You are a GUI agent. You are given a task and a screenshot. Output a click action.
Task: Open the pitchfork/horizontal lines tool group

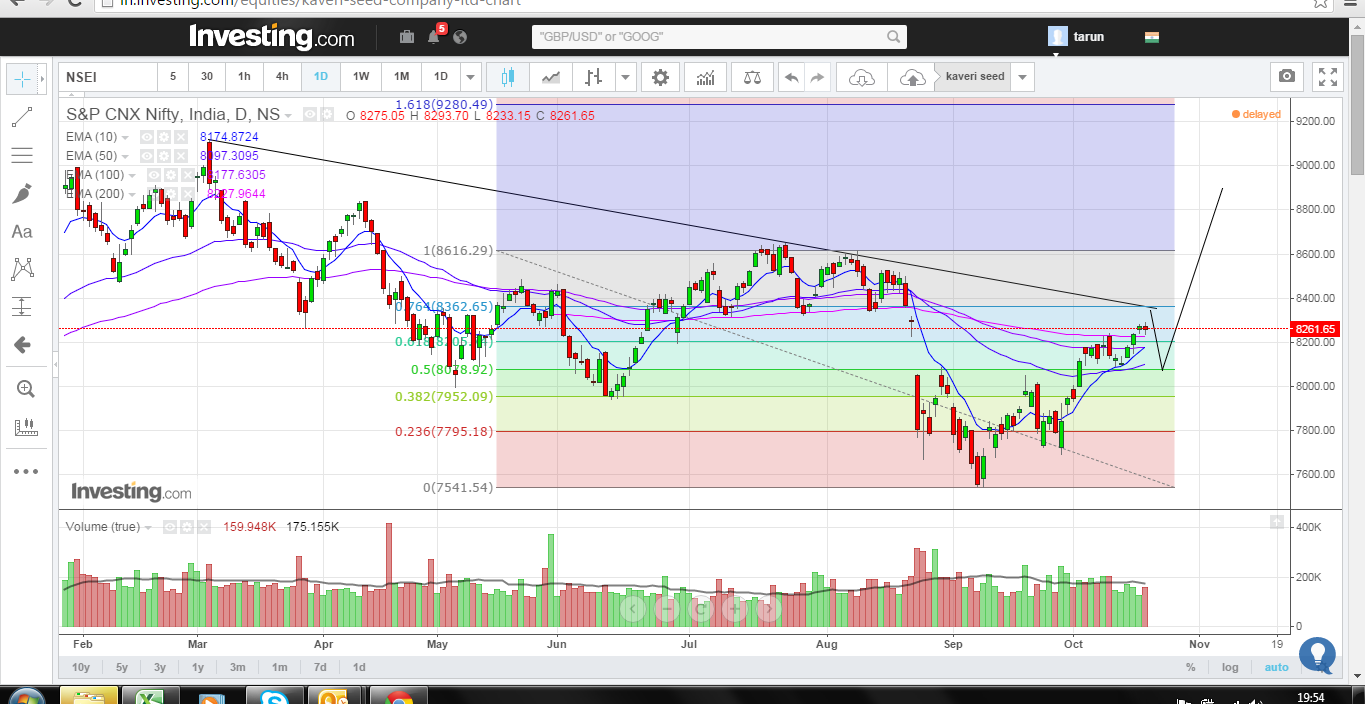click(x=21, y=155)
